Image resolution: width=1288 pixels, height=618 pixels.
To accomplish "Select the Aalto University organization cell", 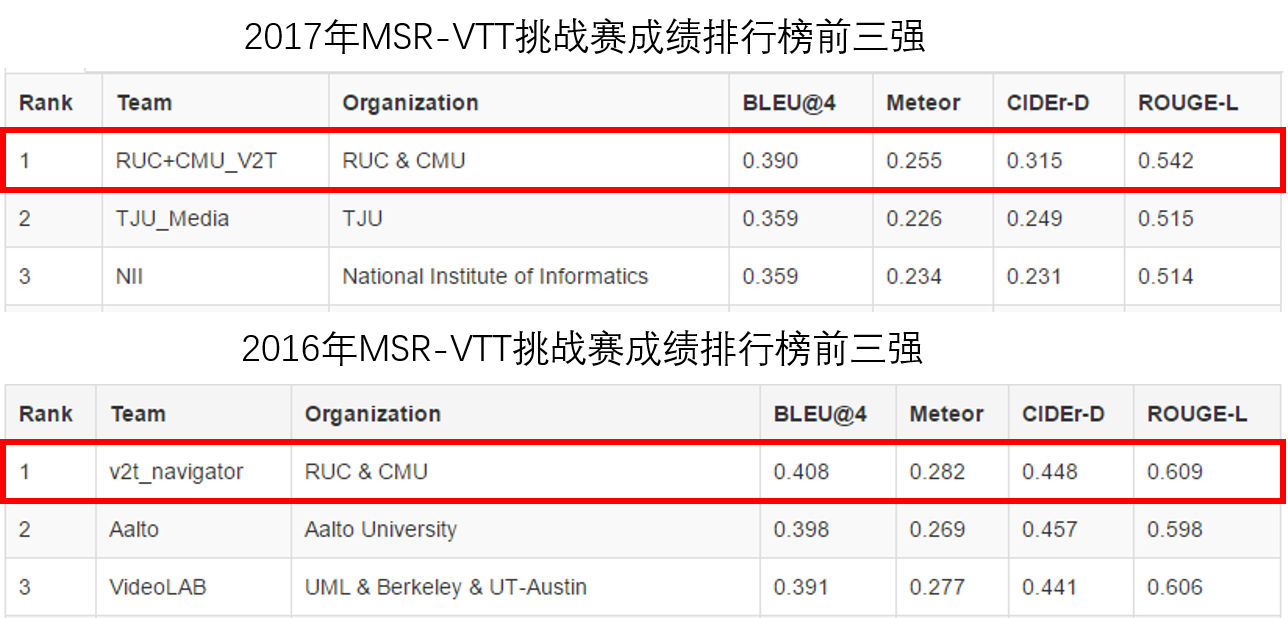I will [380, 529].
